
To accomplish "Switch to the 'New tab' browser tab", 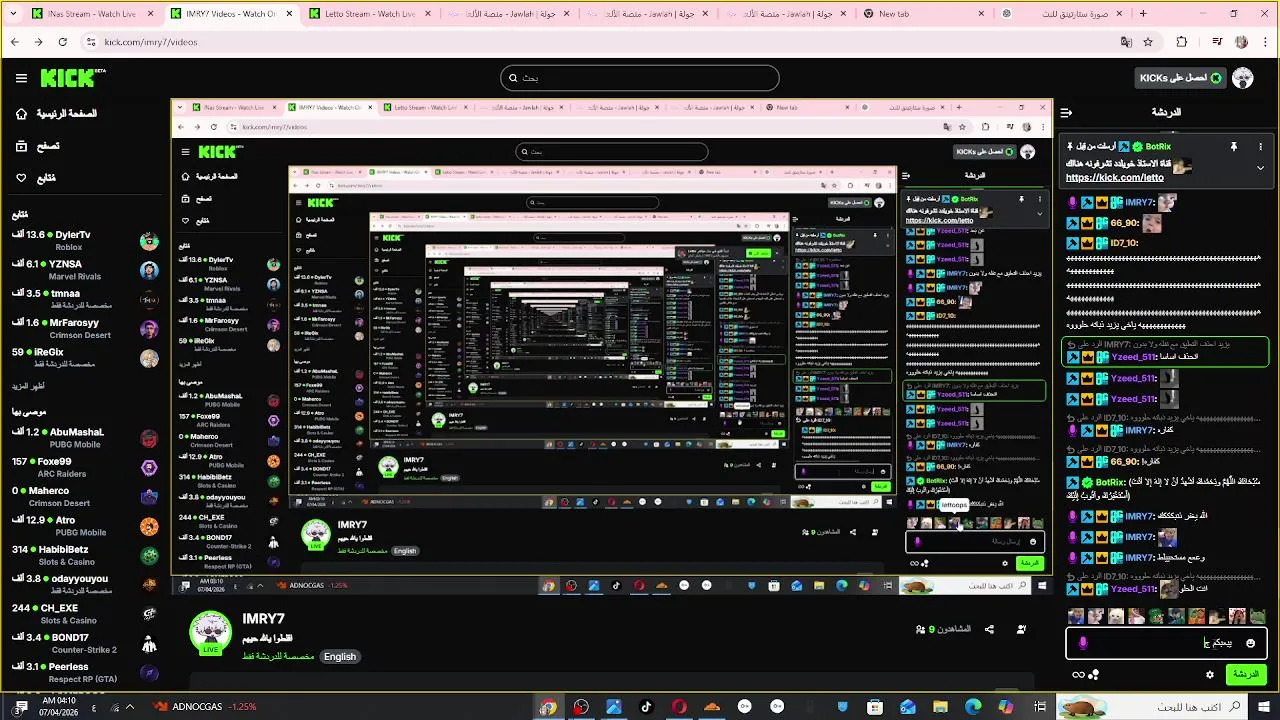I will pyautogui.click(x=925, y=14).
